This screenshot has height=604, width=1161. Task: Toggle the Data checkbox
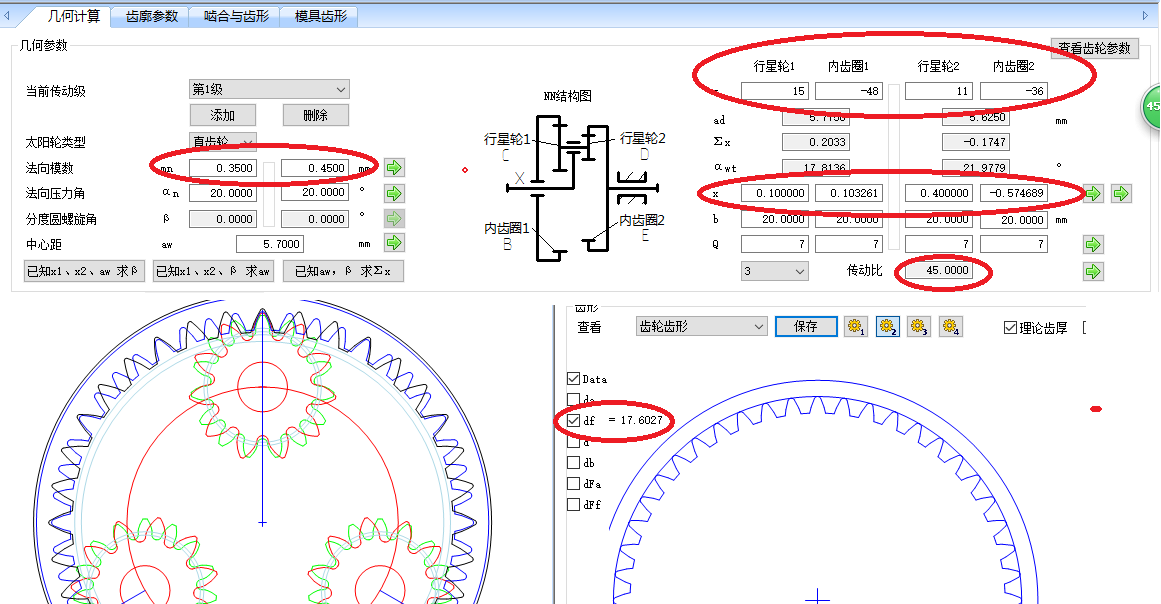pyautogui.click(x=573, y=379)
